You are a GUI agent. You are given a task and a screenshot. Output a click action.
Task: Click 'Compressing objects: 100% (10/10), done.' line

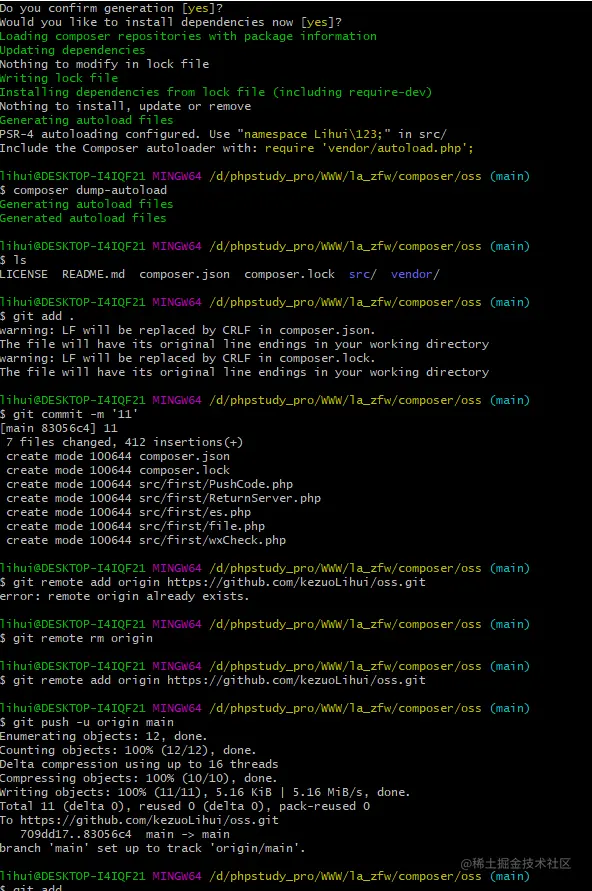click(x=139, y=778)
